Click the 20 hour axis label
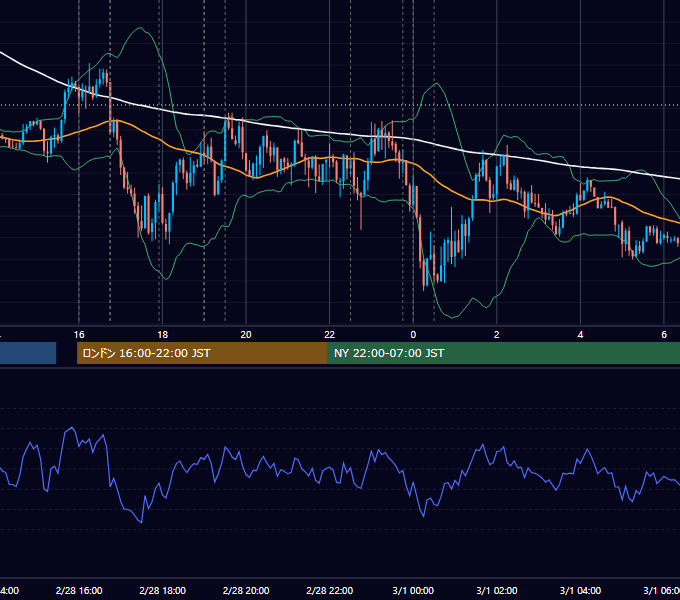Viewport: 680px width, 600px height. [x=246, y=335]
